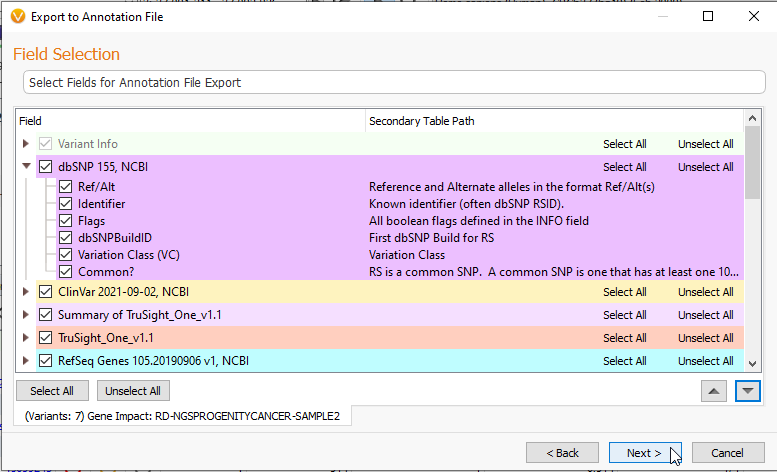Select the Identifier field row label

tap(102, 204)
